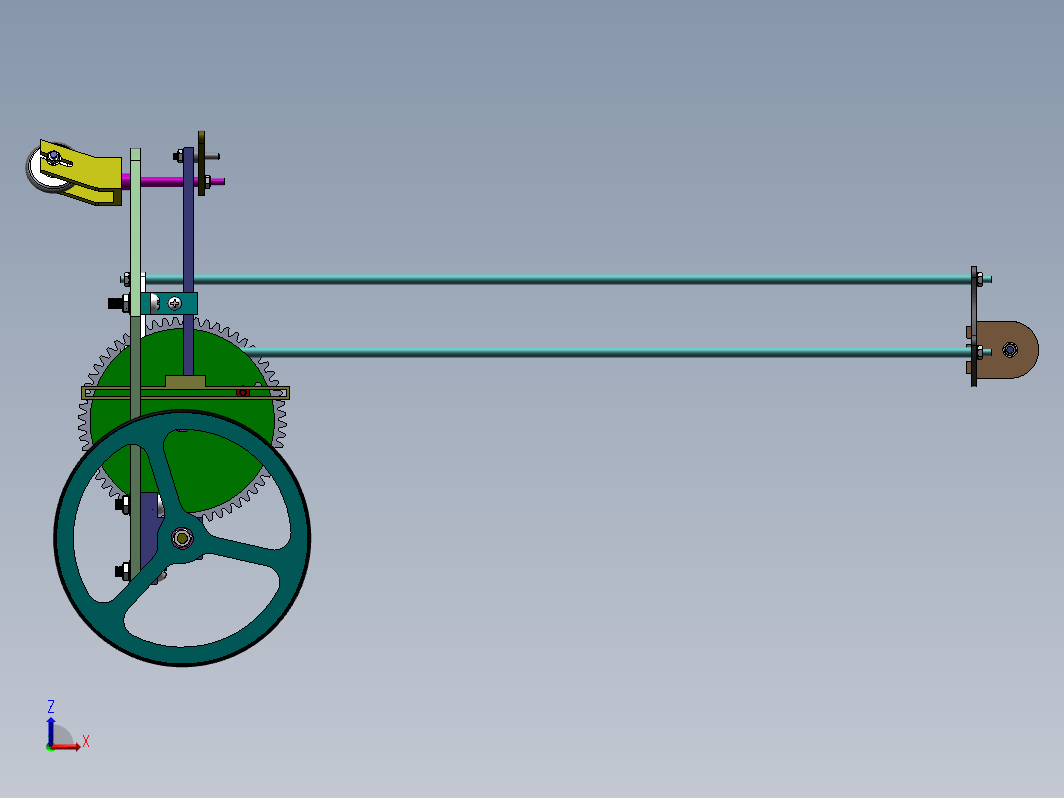The width and height of the screenshot is (1064, 798).
Task: Click the wheel's center hub bearing
Action: [x=182, y=539]
